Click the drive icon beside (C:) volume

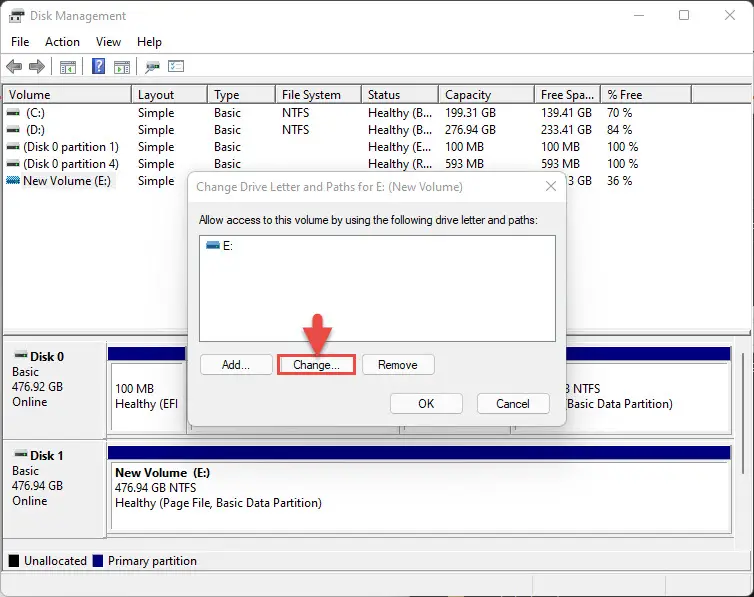tap(13, 112)
